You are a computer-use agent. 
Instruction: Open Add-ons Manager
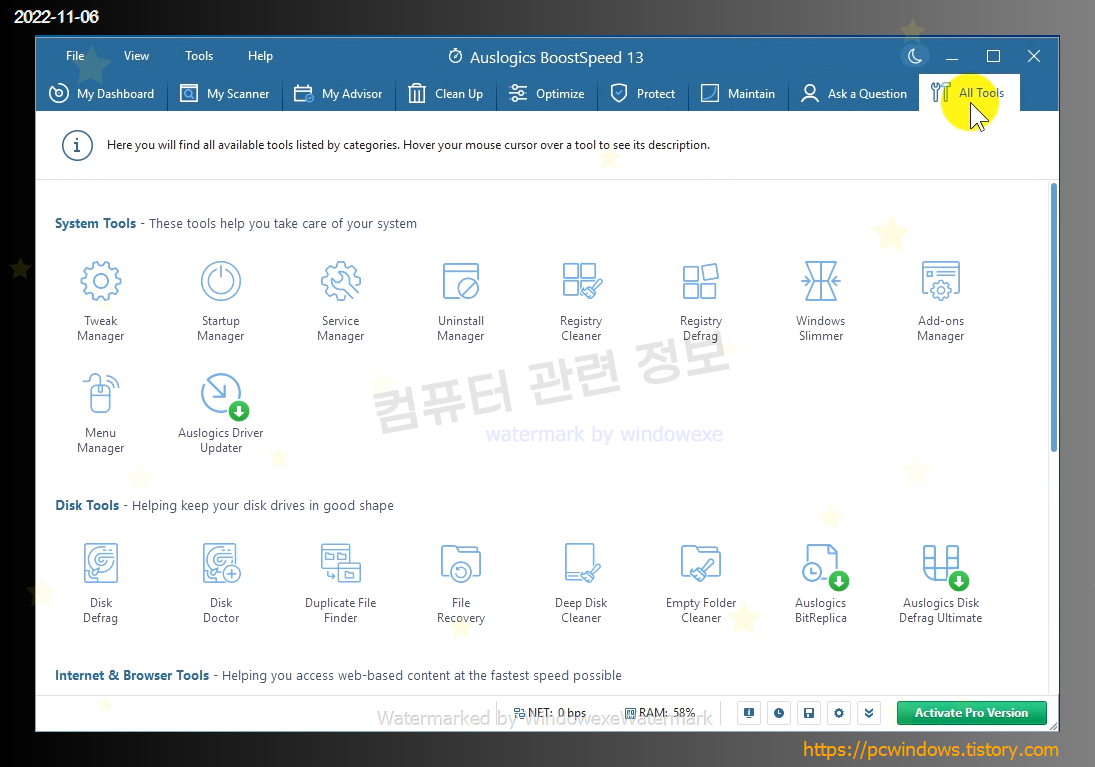(x=941, y=301)
